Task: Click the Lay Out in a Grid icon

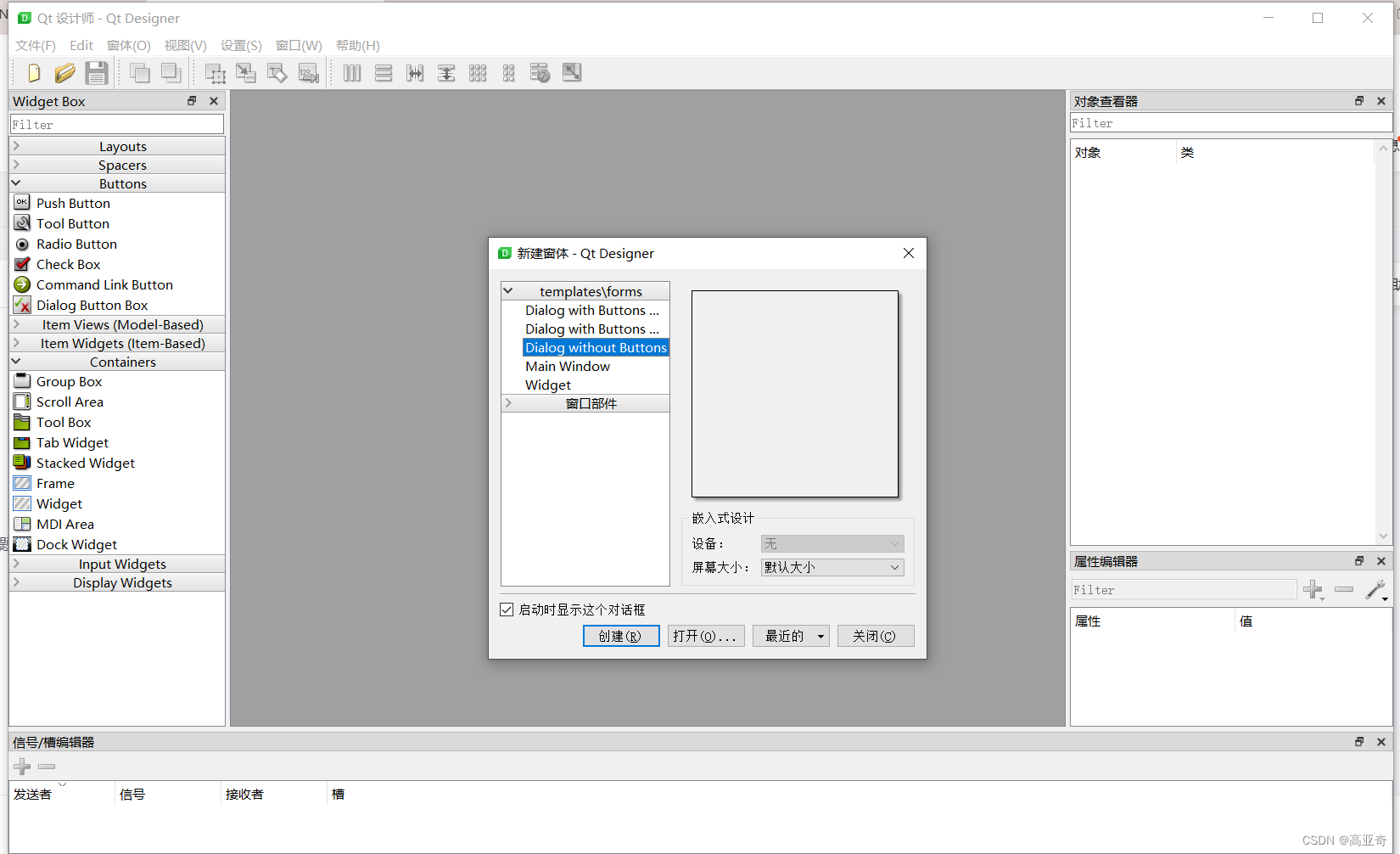Action: click(478, 73)
